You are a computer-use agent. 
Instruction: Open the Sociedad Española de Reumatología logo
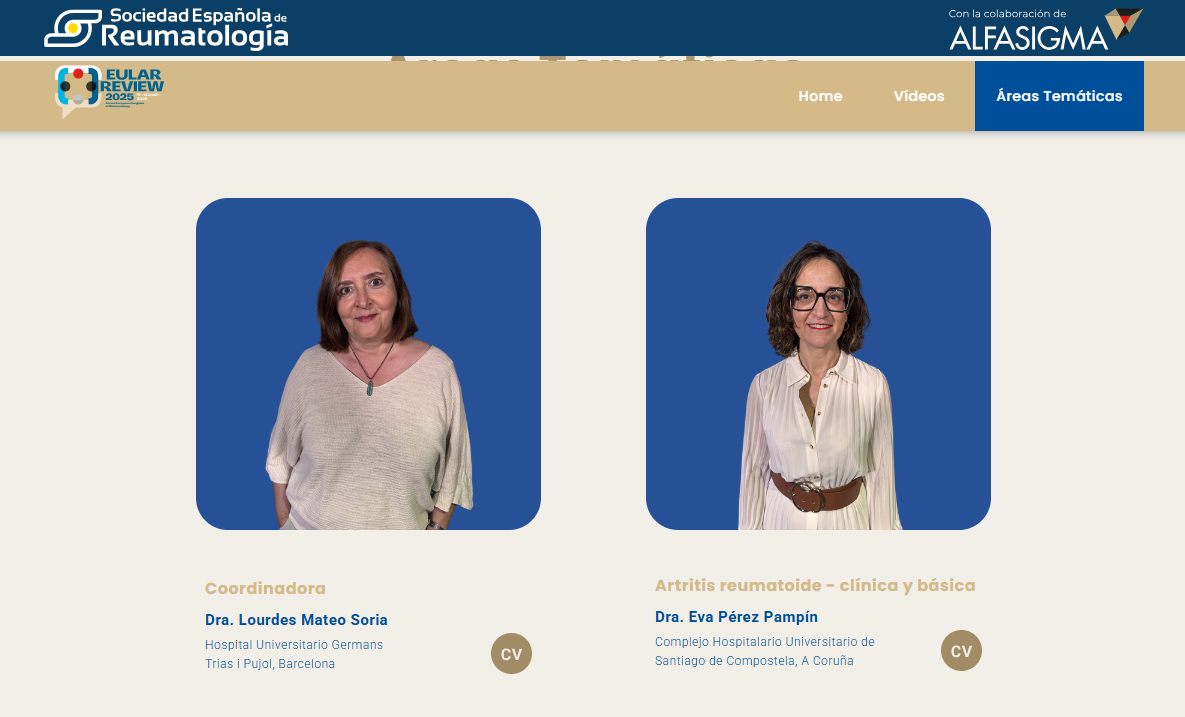(166, 29)
